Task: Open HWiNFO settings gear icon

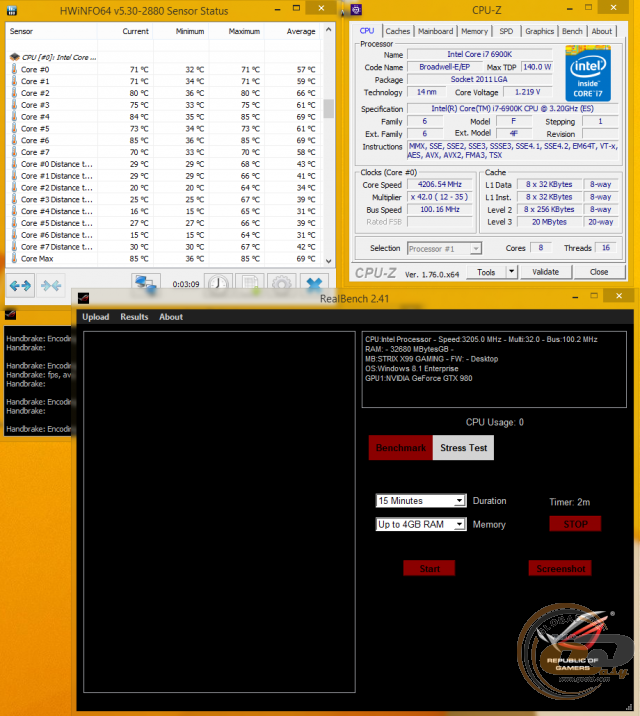Action: coord(282,283)
